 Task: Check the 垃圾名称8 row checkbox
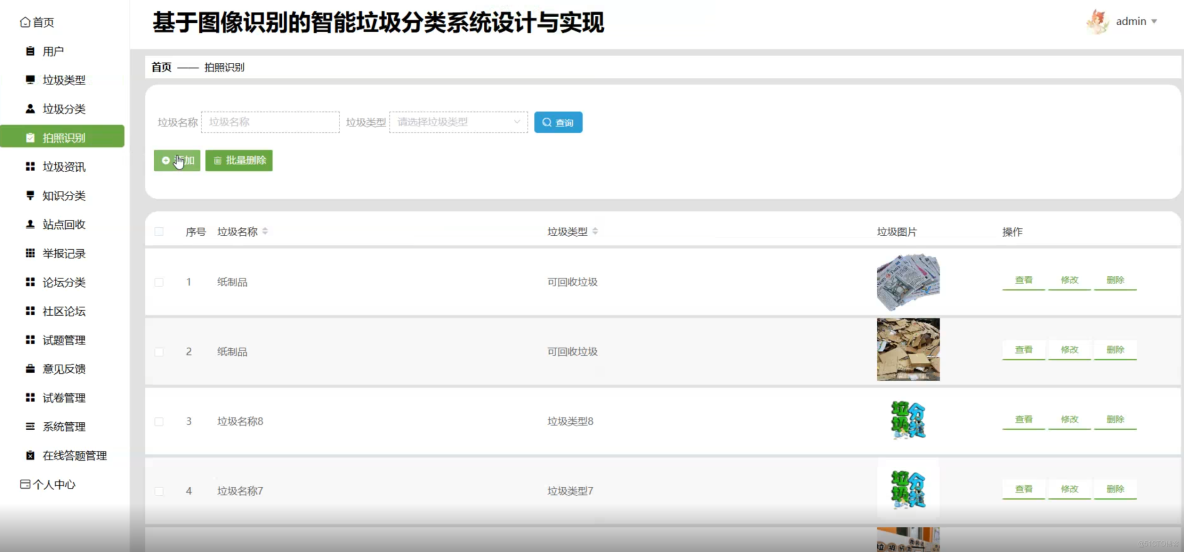coord(159,421)
